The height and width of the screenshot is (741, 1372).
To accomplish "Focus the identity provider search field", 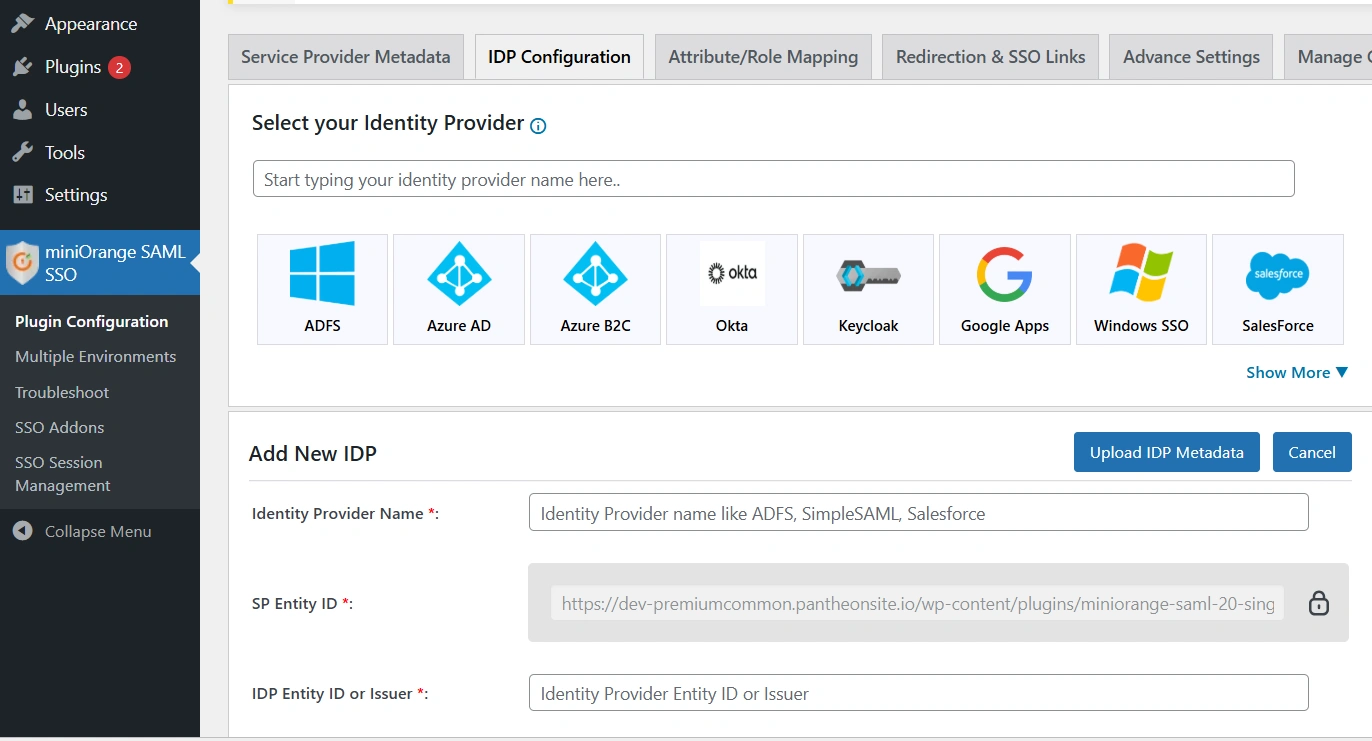I will pyautogui.click(x=774, y=179).
